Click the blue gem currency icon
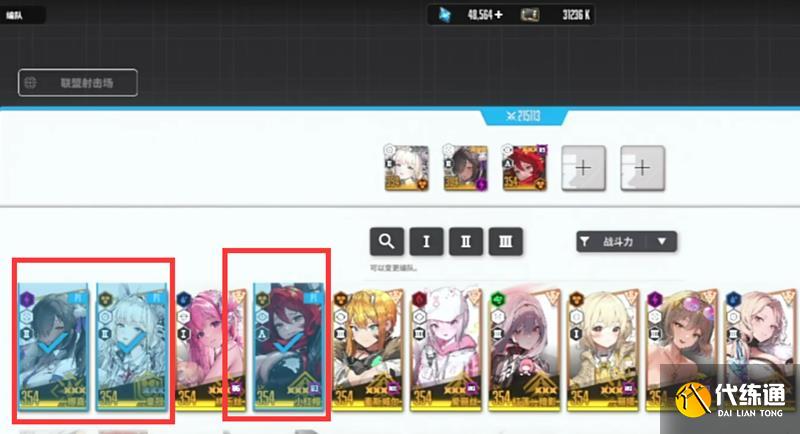 click(x=445, y=15)
